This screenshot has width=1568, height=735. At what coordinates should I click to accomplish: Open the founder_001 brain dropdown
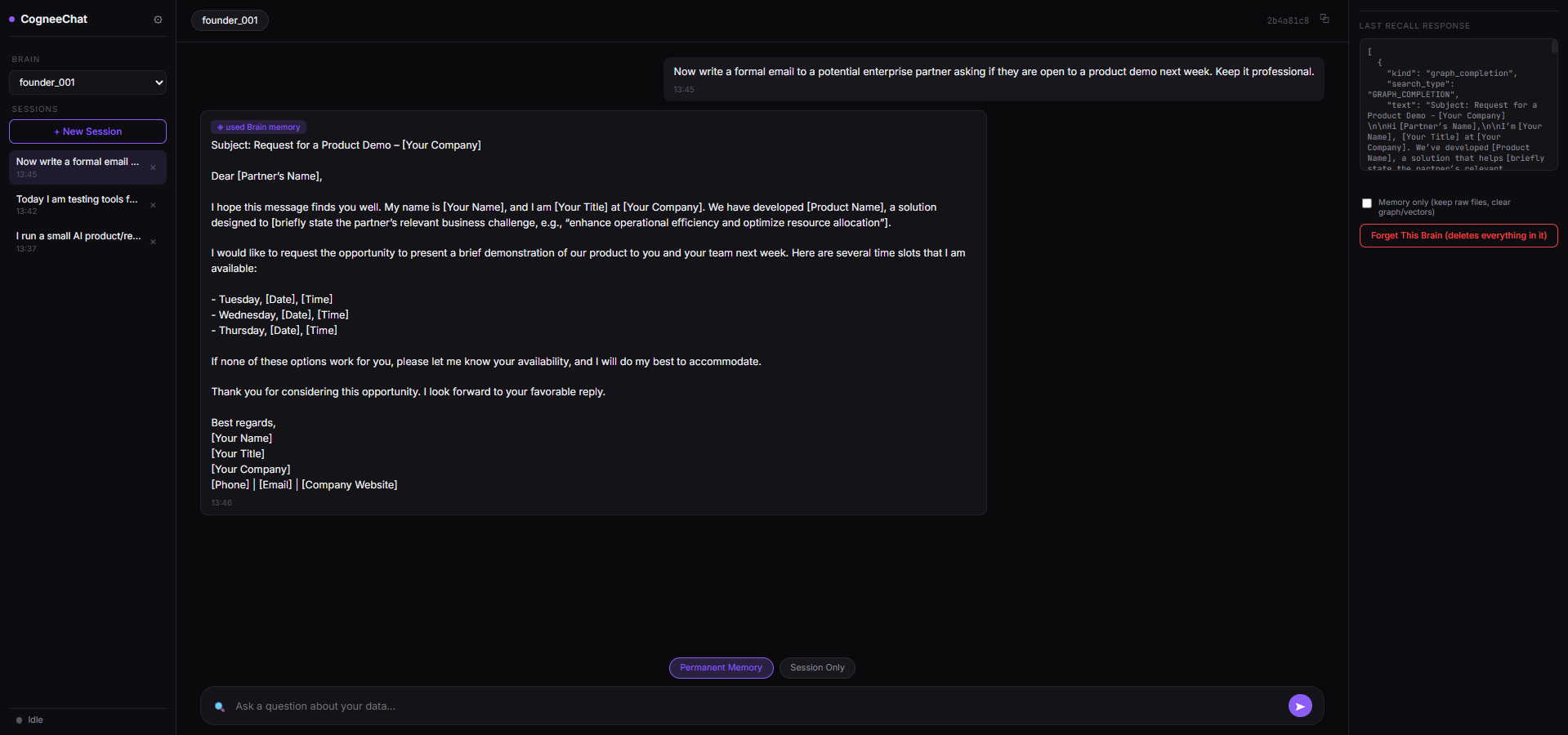(88, 82)
